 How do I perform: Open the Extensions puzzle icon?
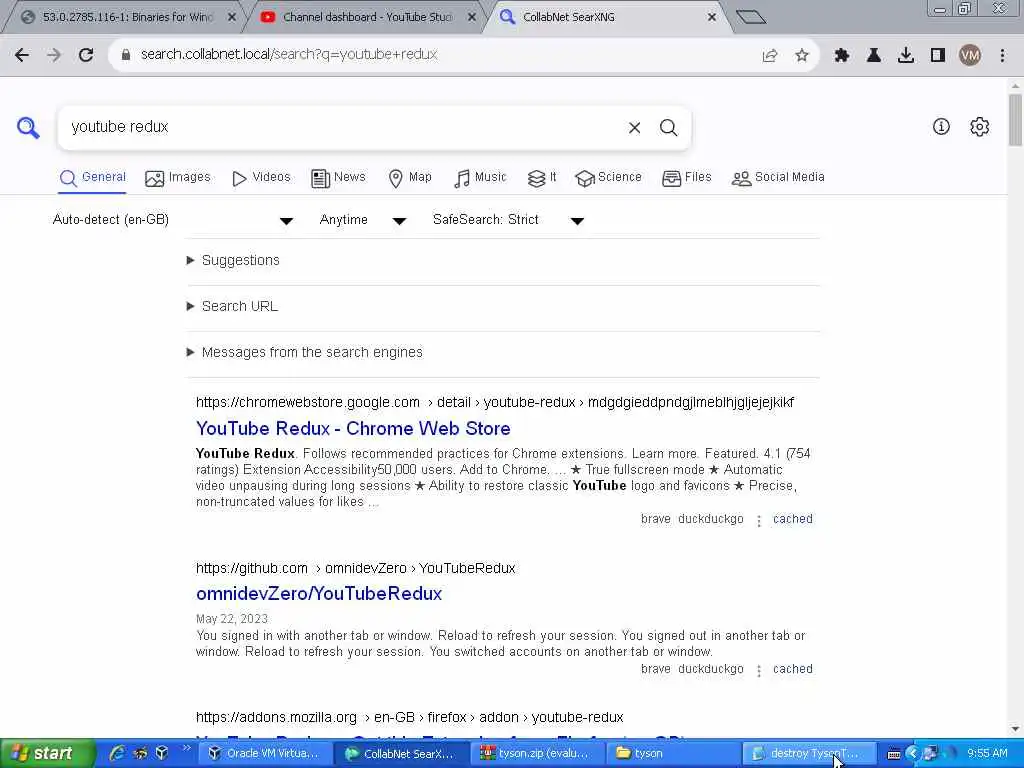click(x=842, y=55)
